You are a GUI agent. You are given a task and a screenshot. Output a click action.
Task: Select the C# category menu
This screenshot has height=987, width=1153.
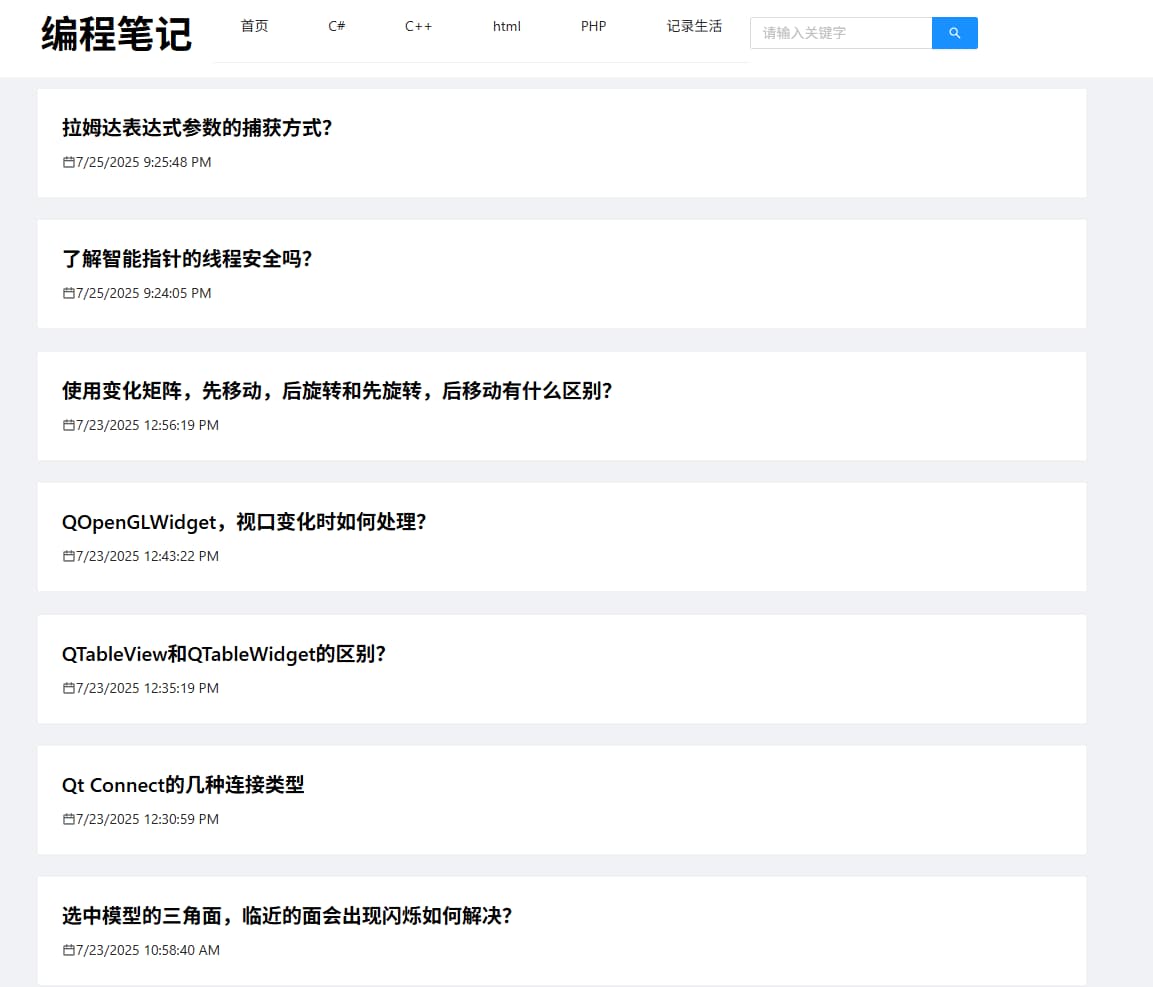(336, 27)
